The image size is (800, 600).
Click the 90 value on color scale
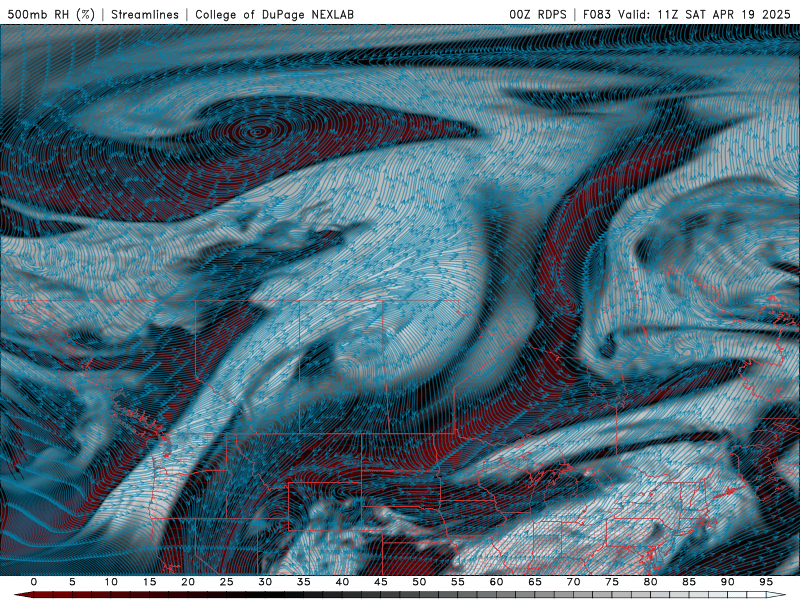[727, 582]
